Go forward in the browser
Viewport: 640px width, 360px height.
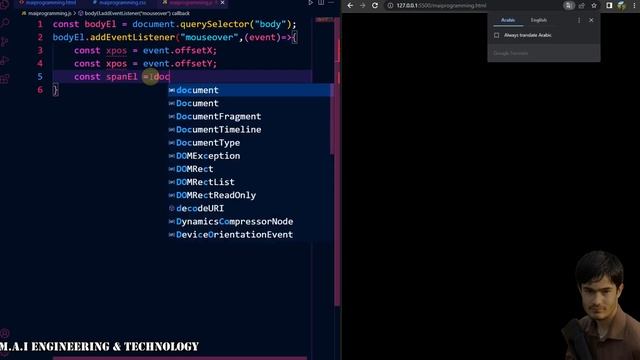[362, 5]
